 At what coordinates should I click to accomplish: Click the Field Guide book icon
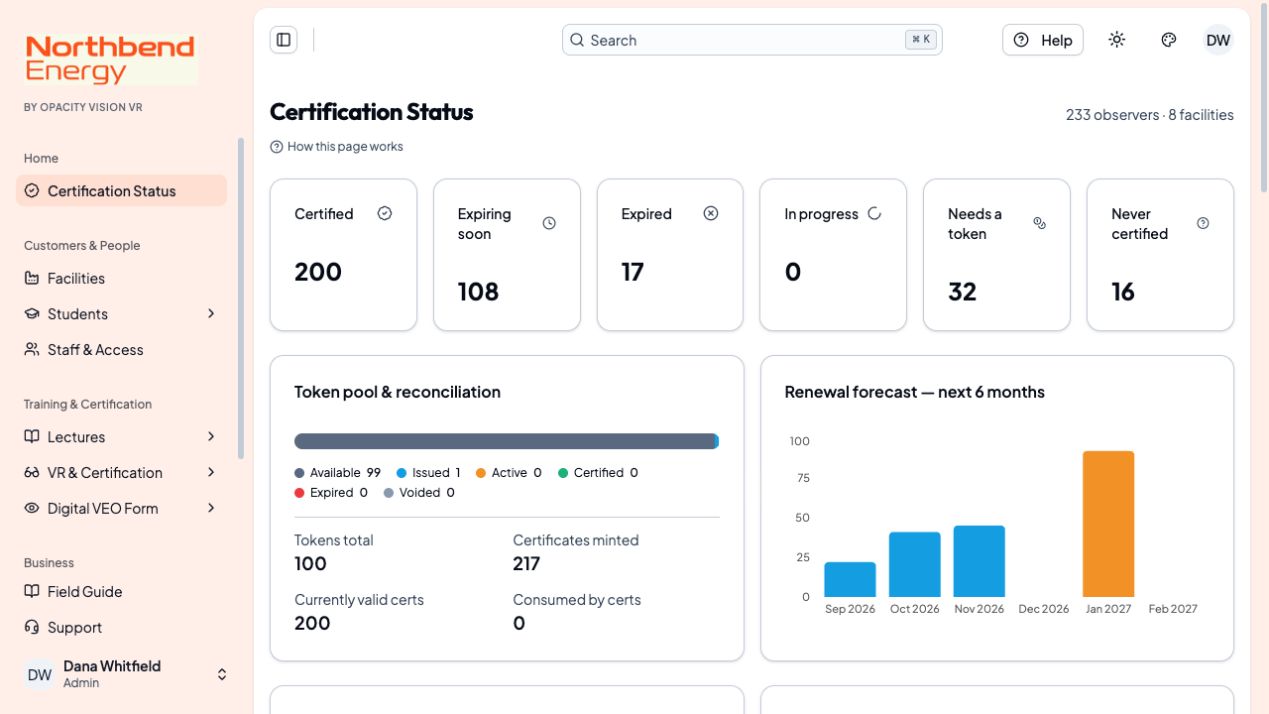coord(32,592)
